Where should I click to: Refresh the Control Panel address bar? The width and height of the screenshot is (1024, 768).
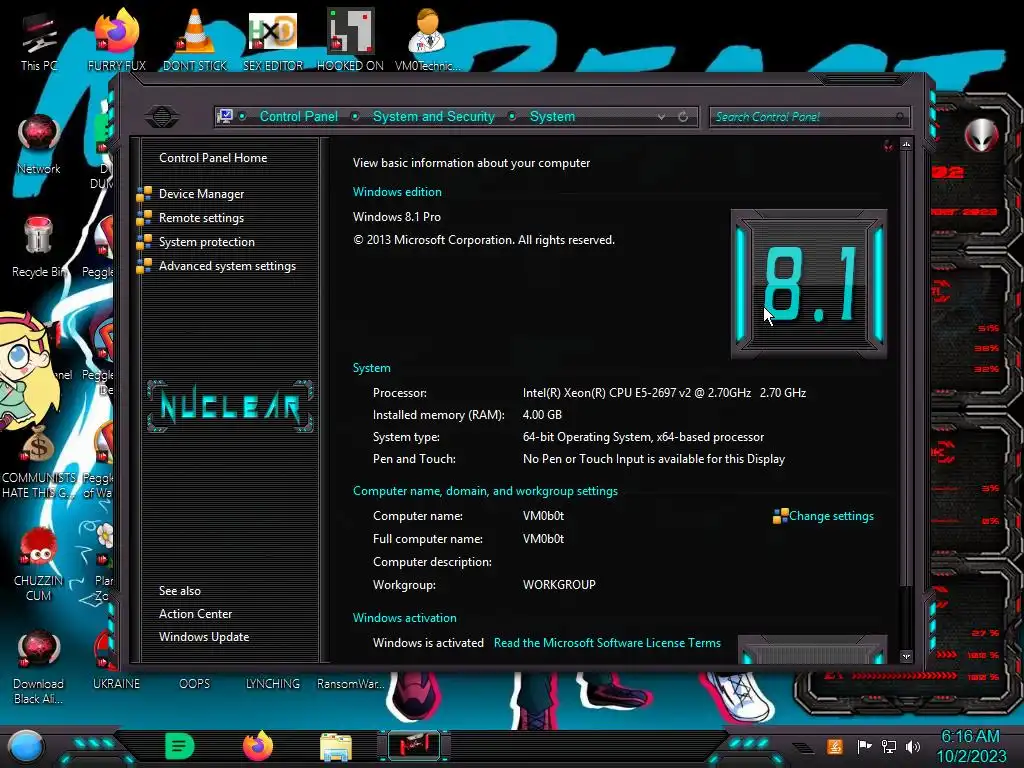[683, 117]
